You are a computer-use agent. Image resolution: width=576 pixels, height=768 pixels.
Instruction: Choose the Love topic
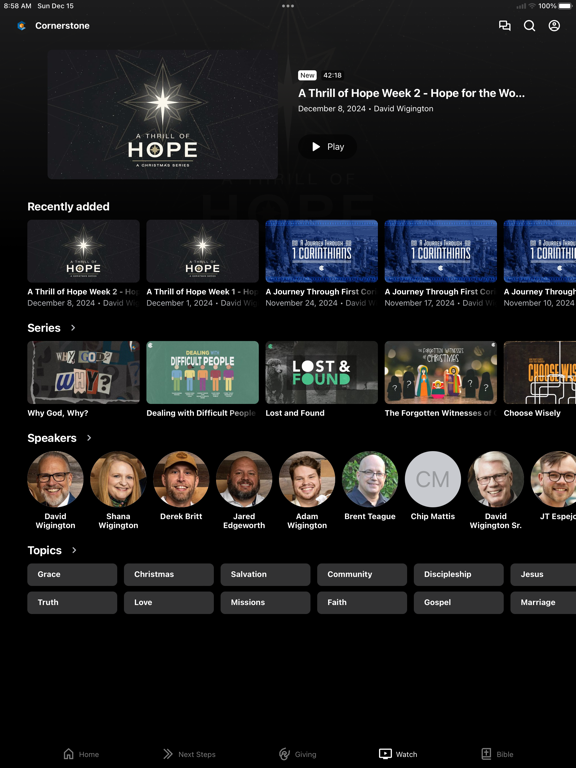point(168,602)
